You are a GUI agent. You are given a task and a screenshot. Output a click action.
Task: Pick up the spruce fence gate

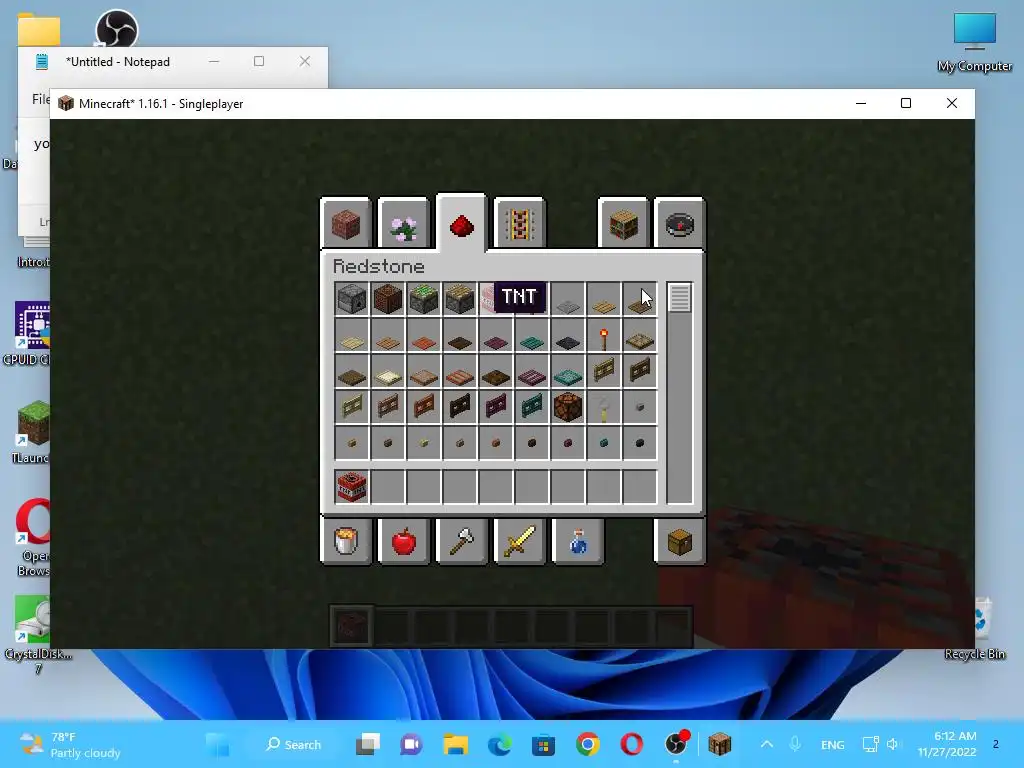coord(639,372)
